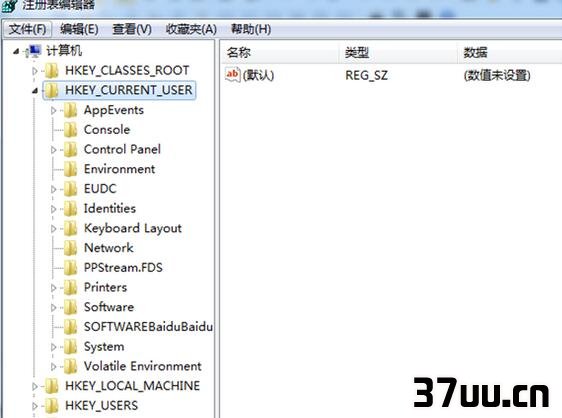Screen dimensions: 562x418
Task: Open the 帮助(H) menu
Action: click(251, 29)
